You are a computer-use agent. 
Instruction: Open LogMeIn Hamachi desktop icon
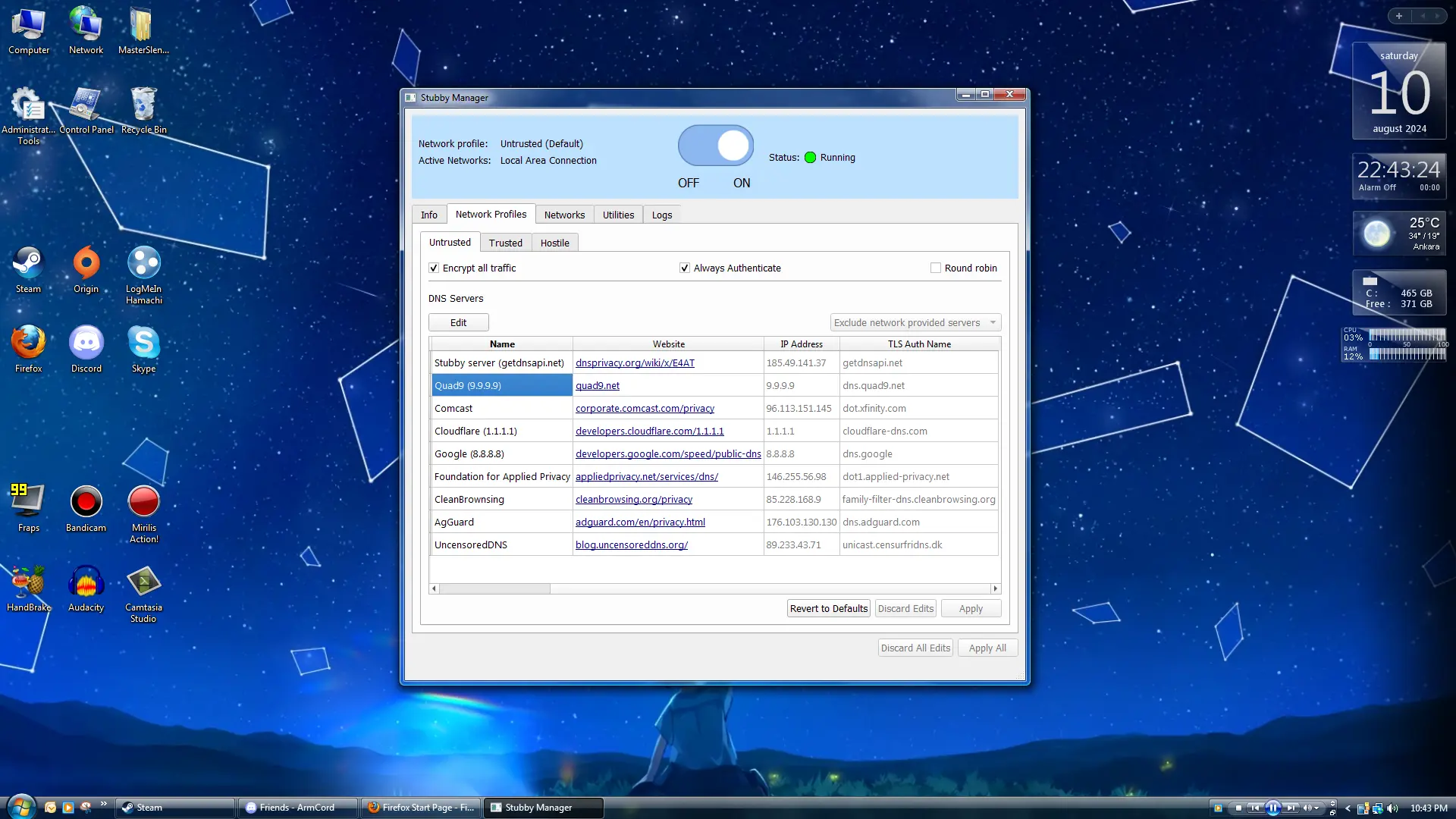tap(143, 275)
